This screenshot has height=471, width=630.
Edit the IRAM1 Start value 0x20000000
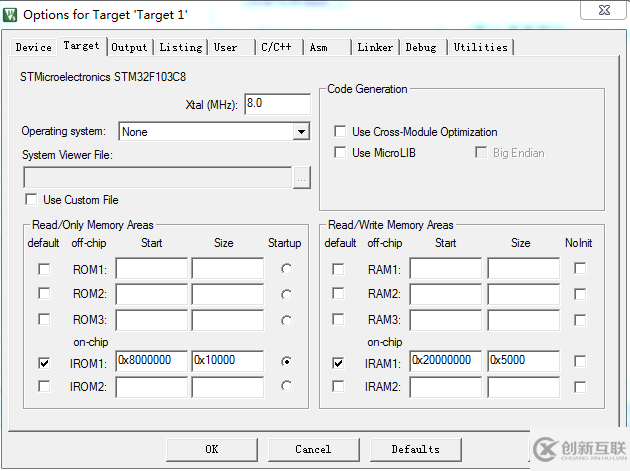pyautogui.click(x=446, y=361)
